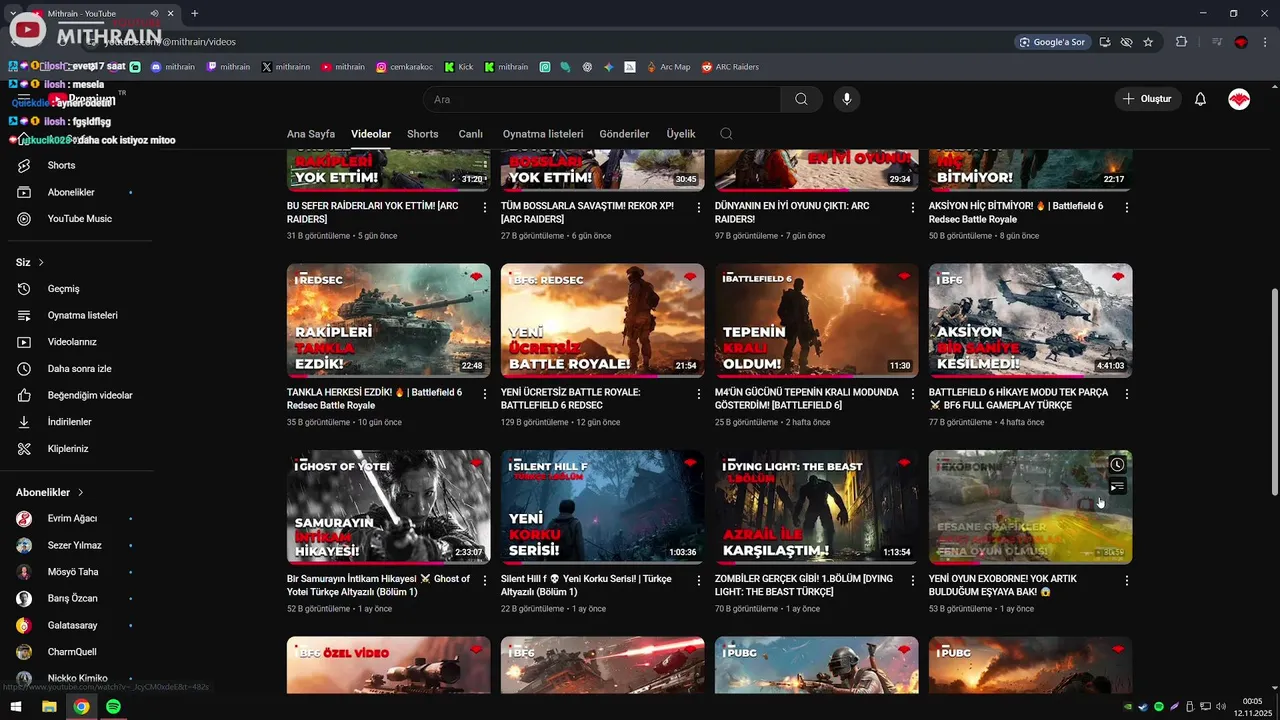The image size is (1280, 720).
Task: Click the YouTube search input field
Action: point(602,99)
